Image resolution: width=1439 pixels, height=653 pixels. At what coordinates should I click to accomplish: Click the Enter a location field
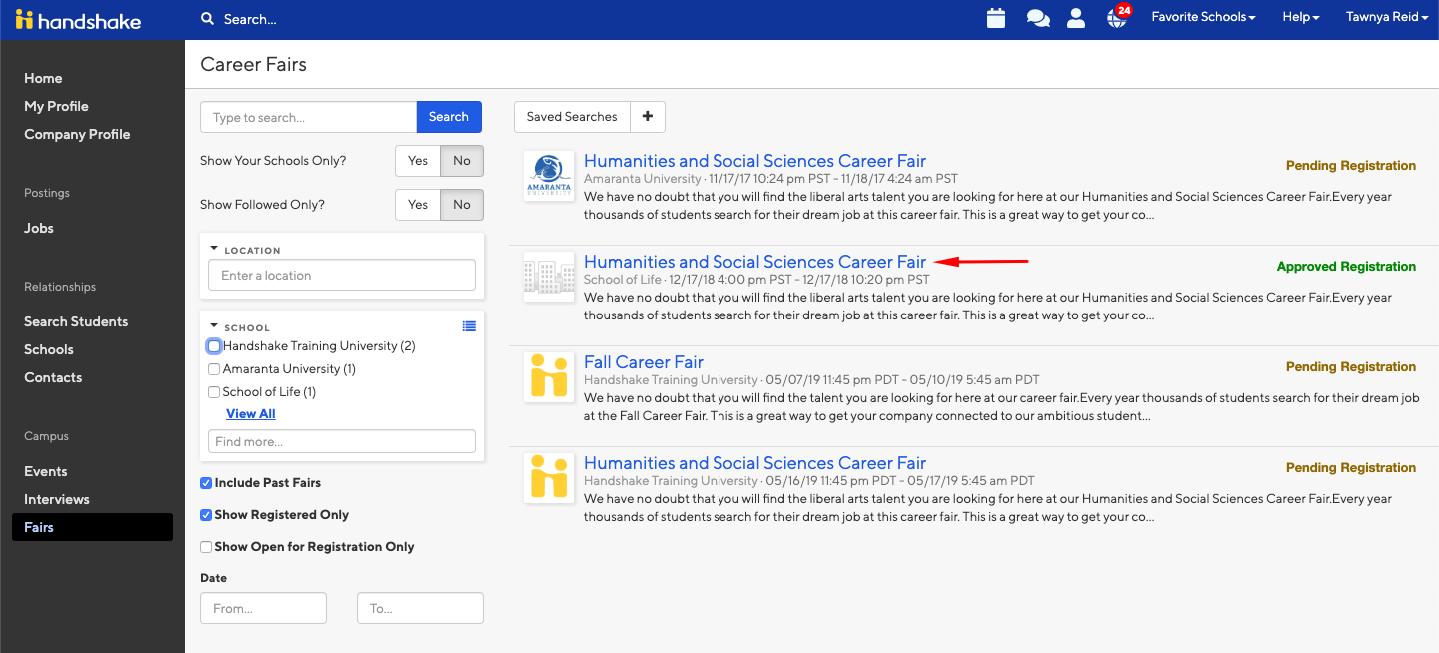(342, 276)
